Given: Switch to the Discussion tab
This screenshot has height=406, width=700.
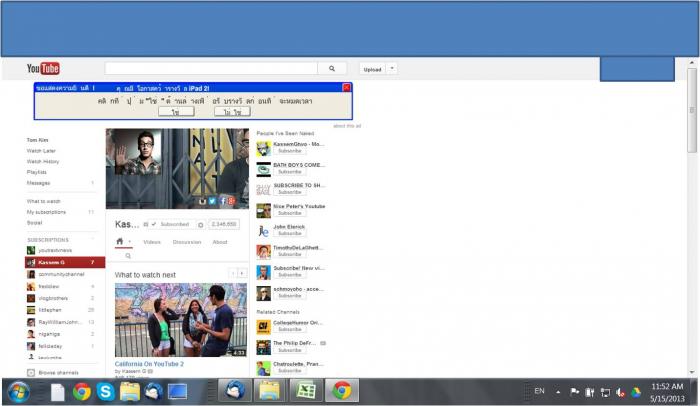Looking at the screenshot, I should click(187, 242).
